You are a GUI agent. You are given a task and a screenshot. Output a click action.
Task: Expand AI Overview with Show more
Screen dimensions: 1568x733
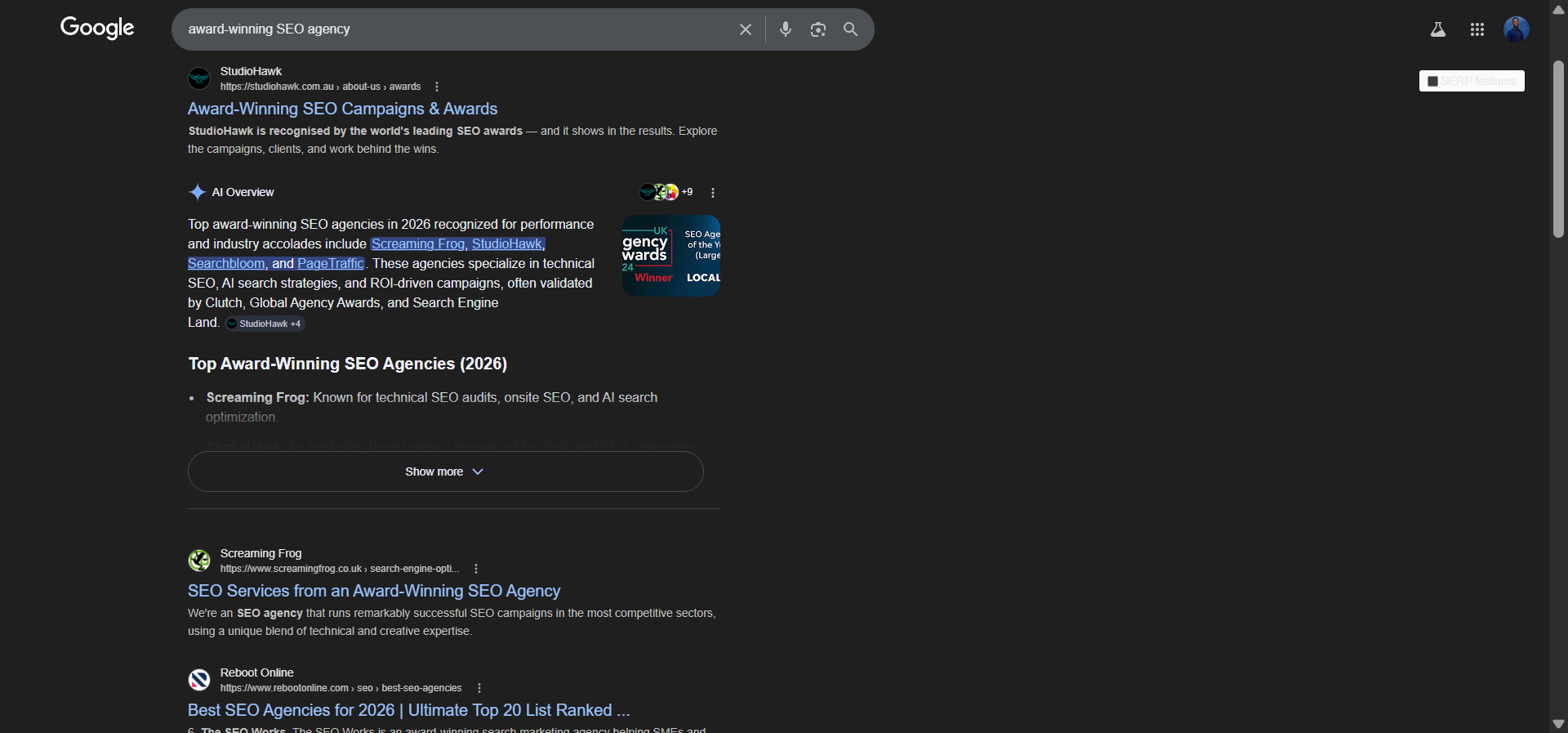[445, 472]
